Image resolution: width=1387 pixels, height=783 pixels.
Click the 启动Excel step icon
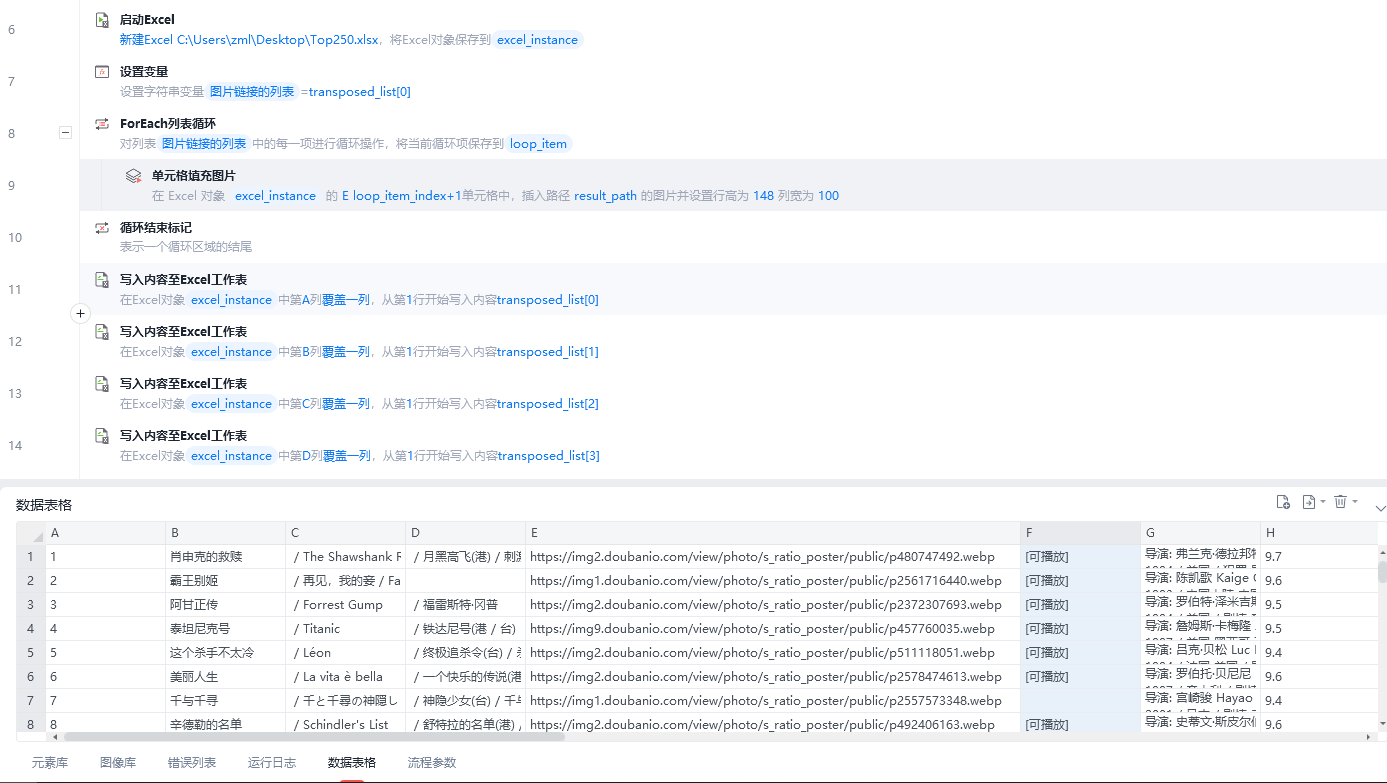coord(102,20)
